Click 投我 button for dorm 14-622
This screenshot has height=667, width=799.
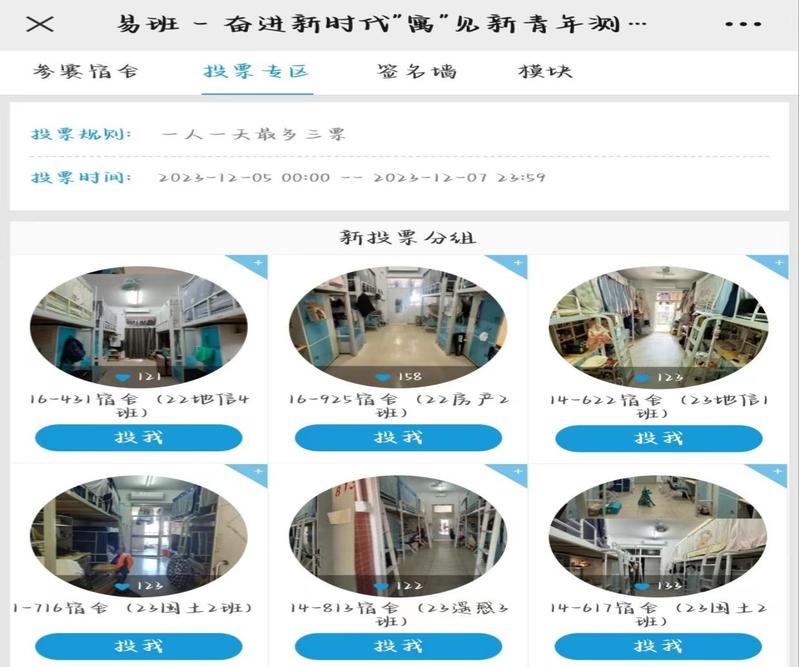coord(659,437)
